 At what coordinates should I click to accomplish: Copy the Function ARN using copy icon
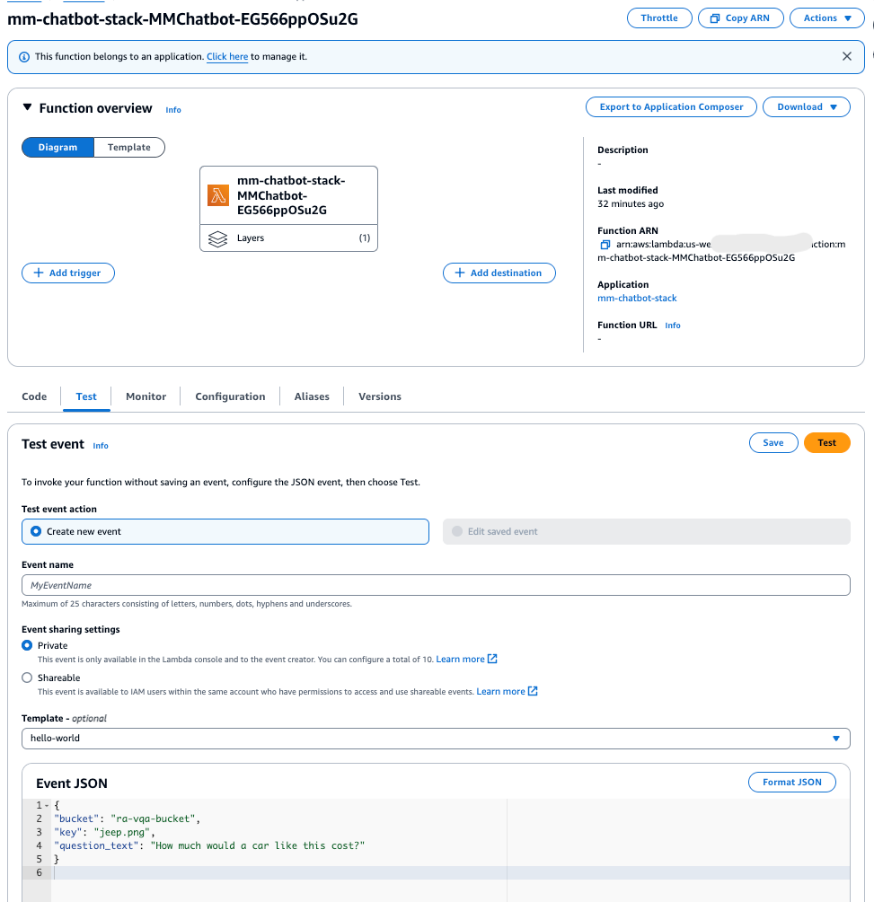(604, 244)
